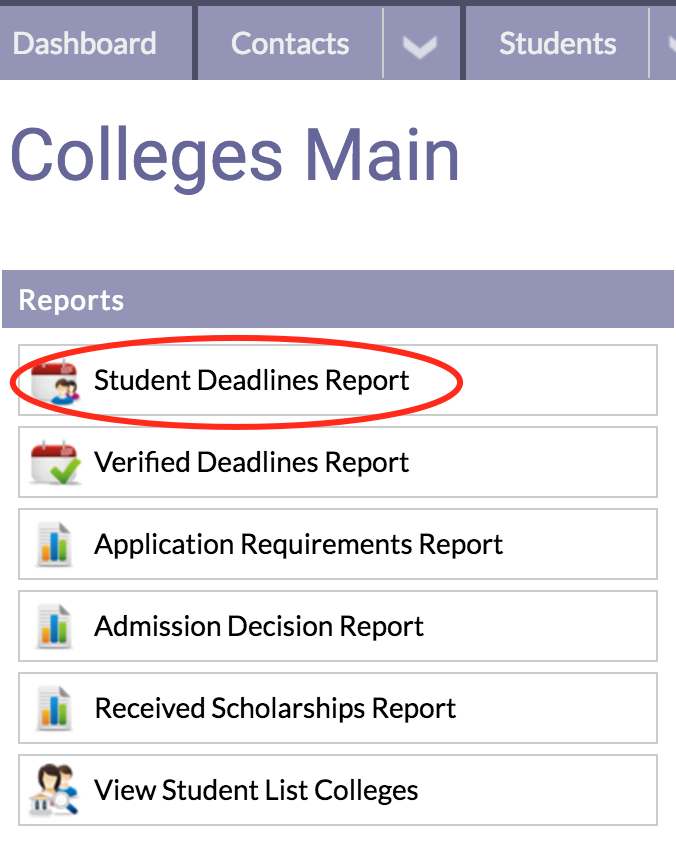This screenshot has height=842, width=676.
Task: Click the Student Deadlines calendar icon
Action: pyautogui.click(x=55, y=382)
